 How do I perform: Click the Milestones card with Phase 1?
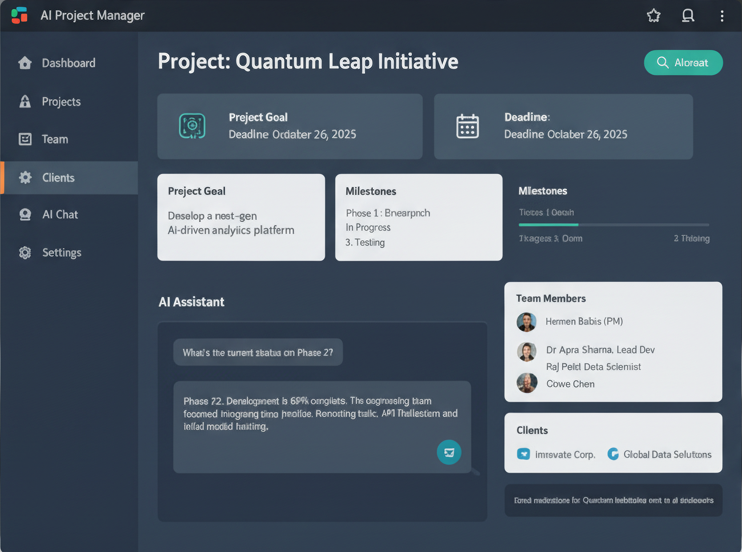click(418, 217)
